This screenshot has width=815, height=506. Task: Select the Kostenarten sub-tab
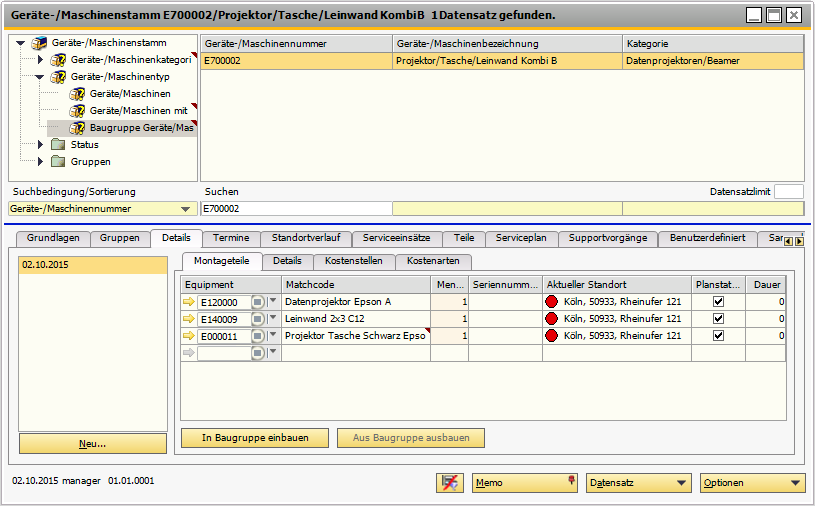click(433, 261)
